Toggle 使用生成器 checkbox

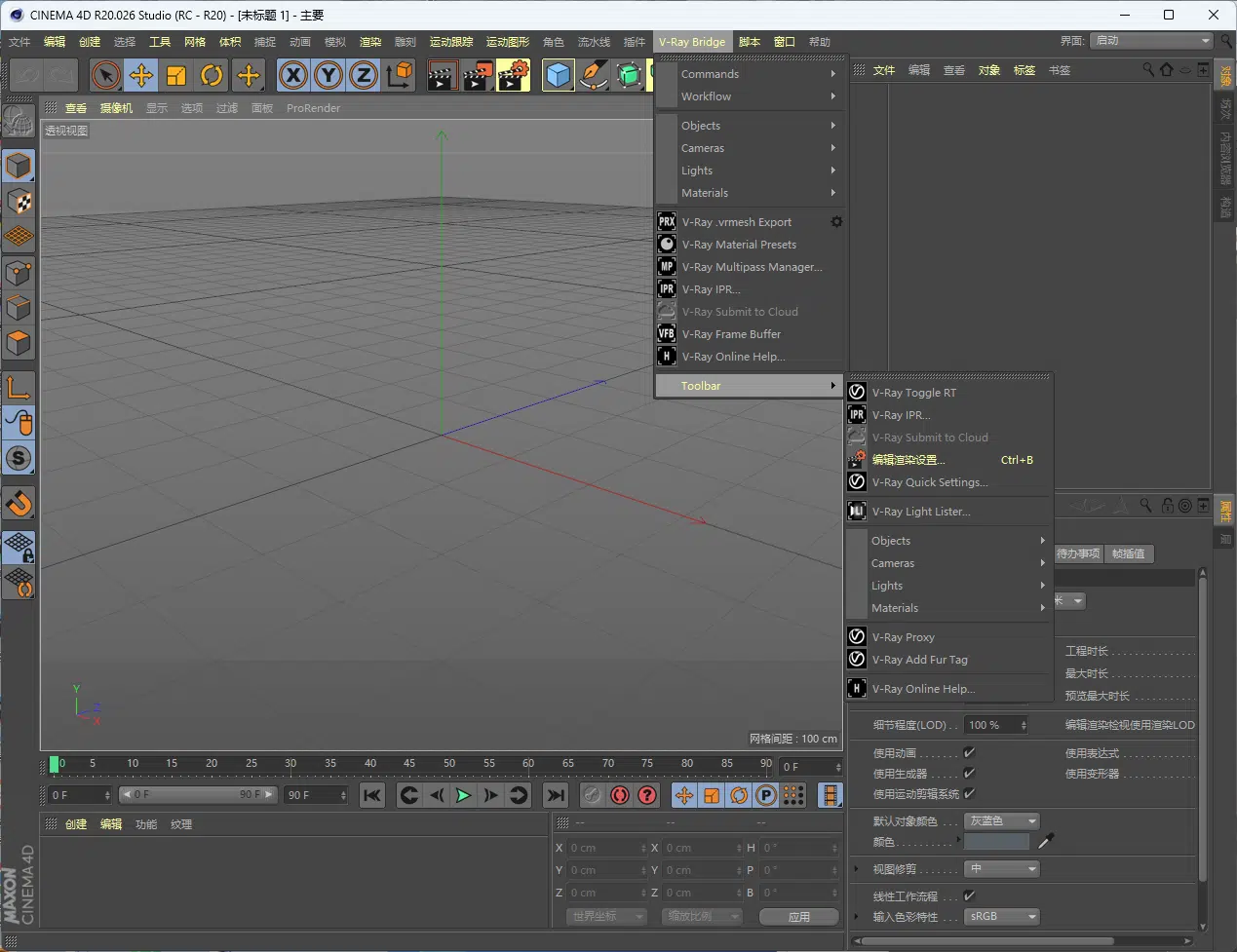(x=969, y=773)
